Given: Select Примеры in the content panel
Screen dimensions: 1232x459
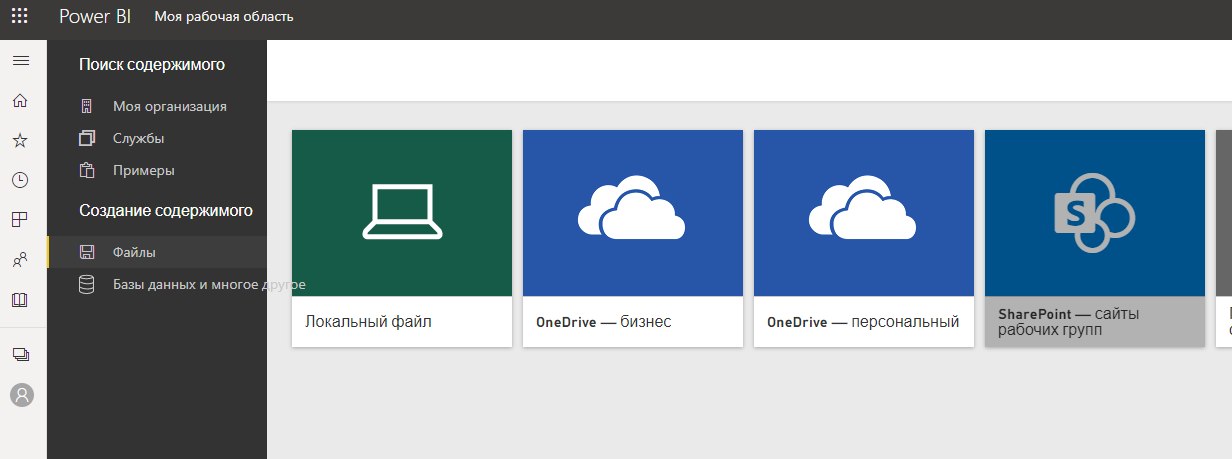Looking at the screenshot, I should click(x=144, y=170).
